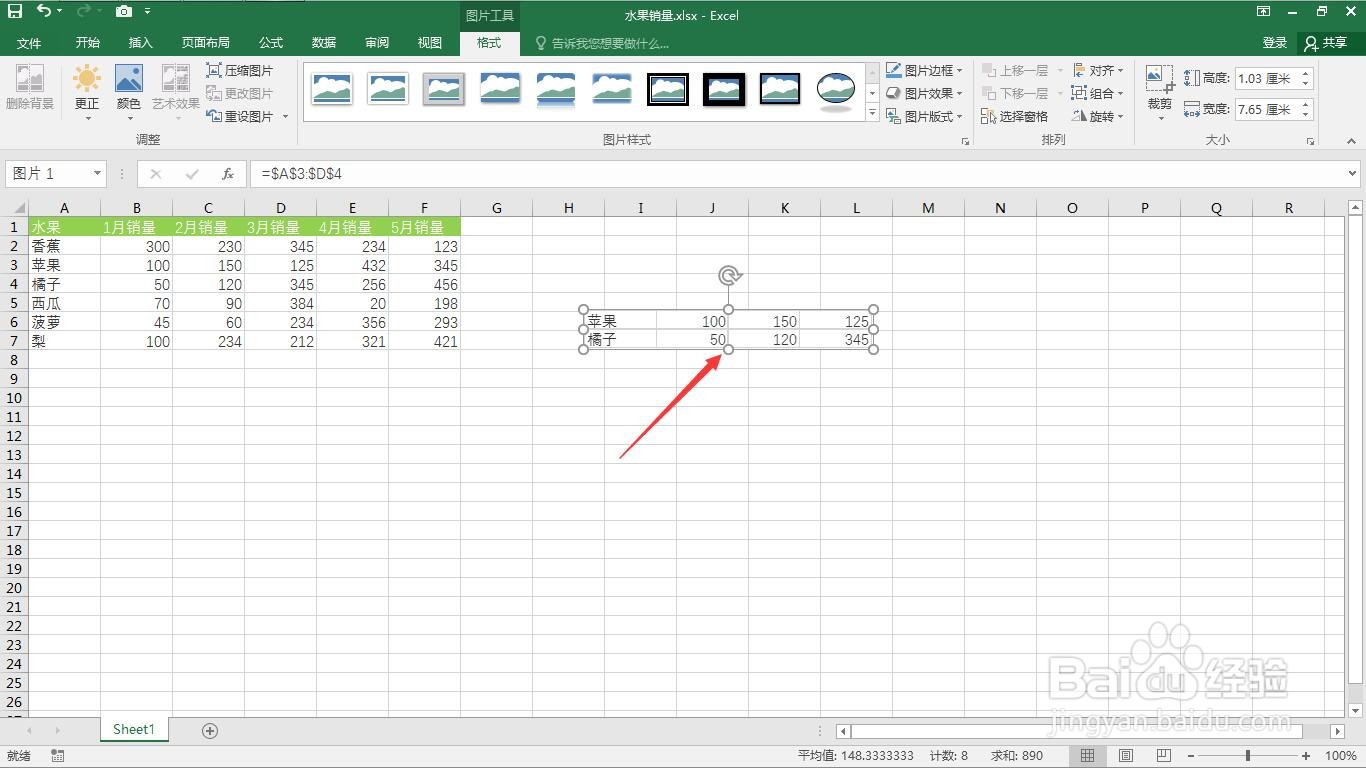This screenshot has height=768, width=1366.
Task: Click Ribbon Display Options icon in title bar
Action: point(1264,12)
